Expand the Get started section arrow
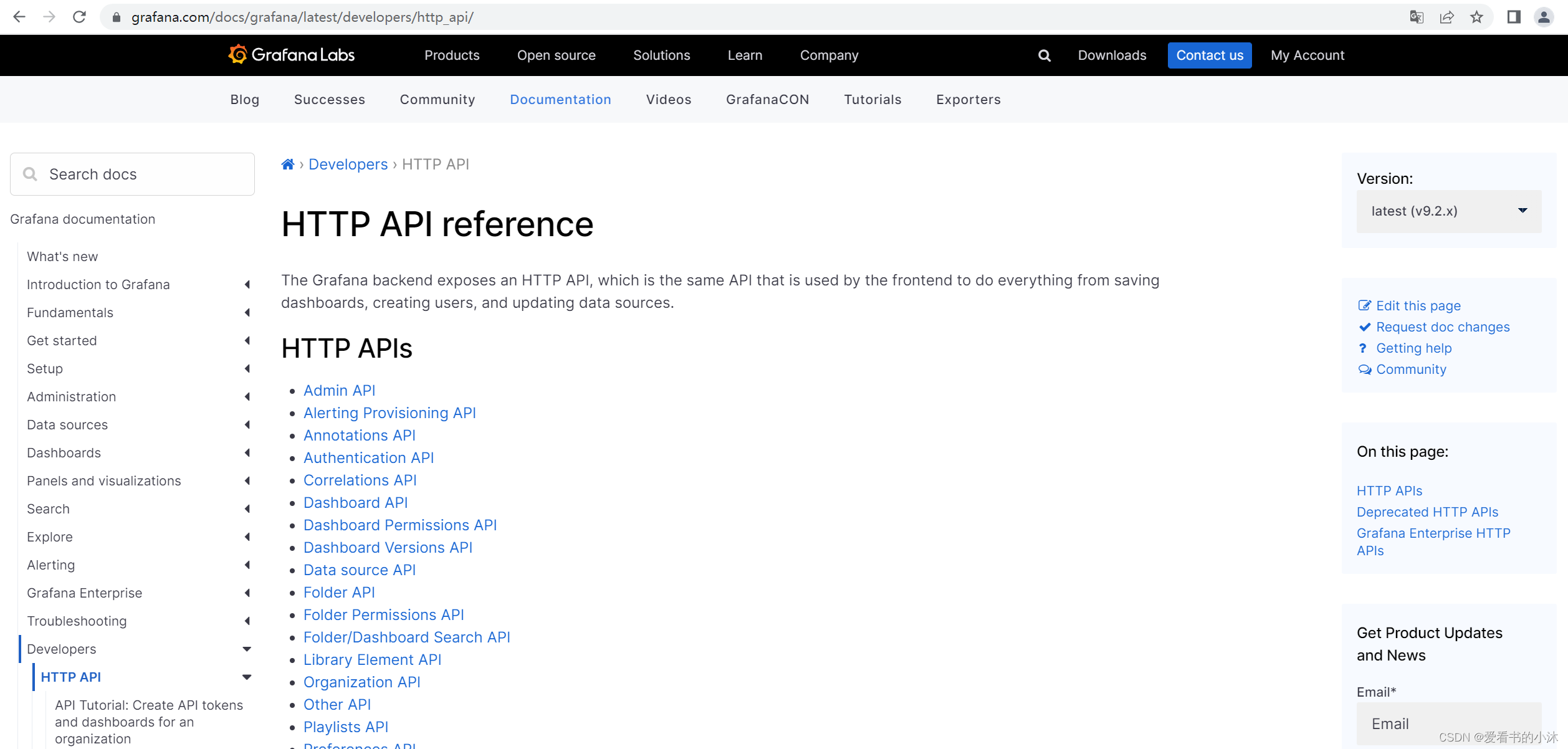 click(x=247, y=341)
